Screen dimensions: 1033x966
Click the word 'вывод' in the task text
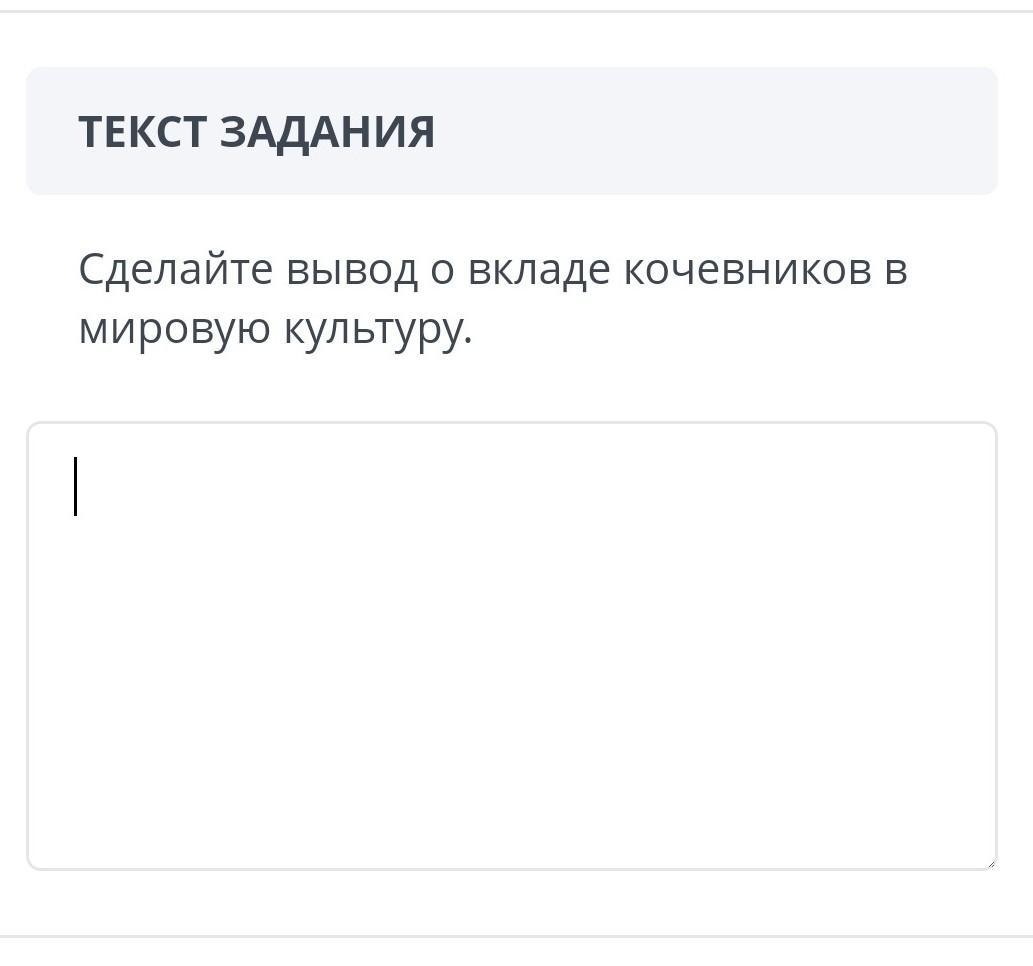(352, 271)
